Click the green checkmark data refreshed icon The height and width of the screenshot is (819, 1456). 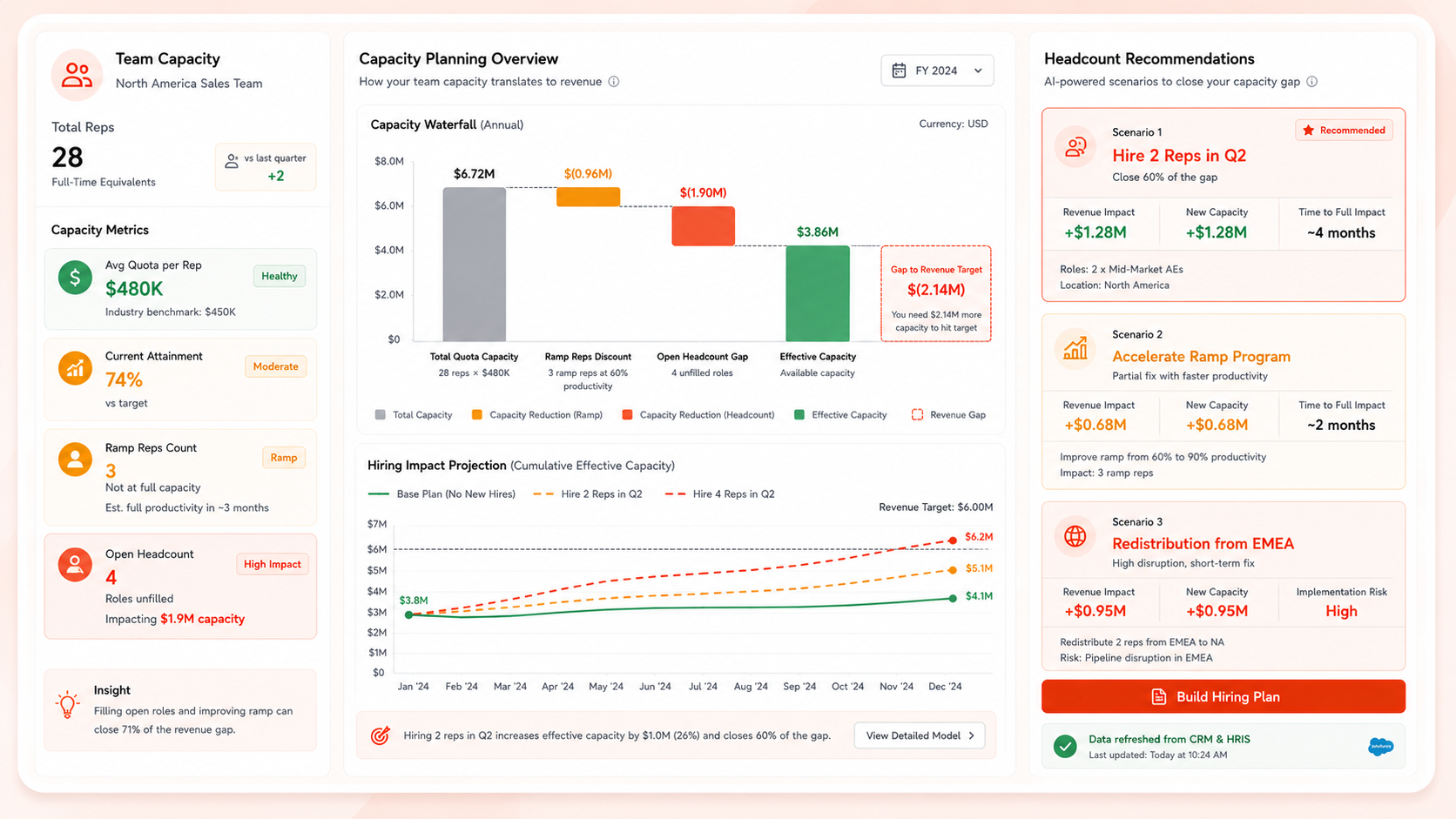click(x=1065, y=746)
